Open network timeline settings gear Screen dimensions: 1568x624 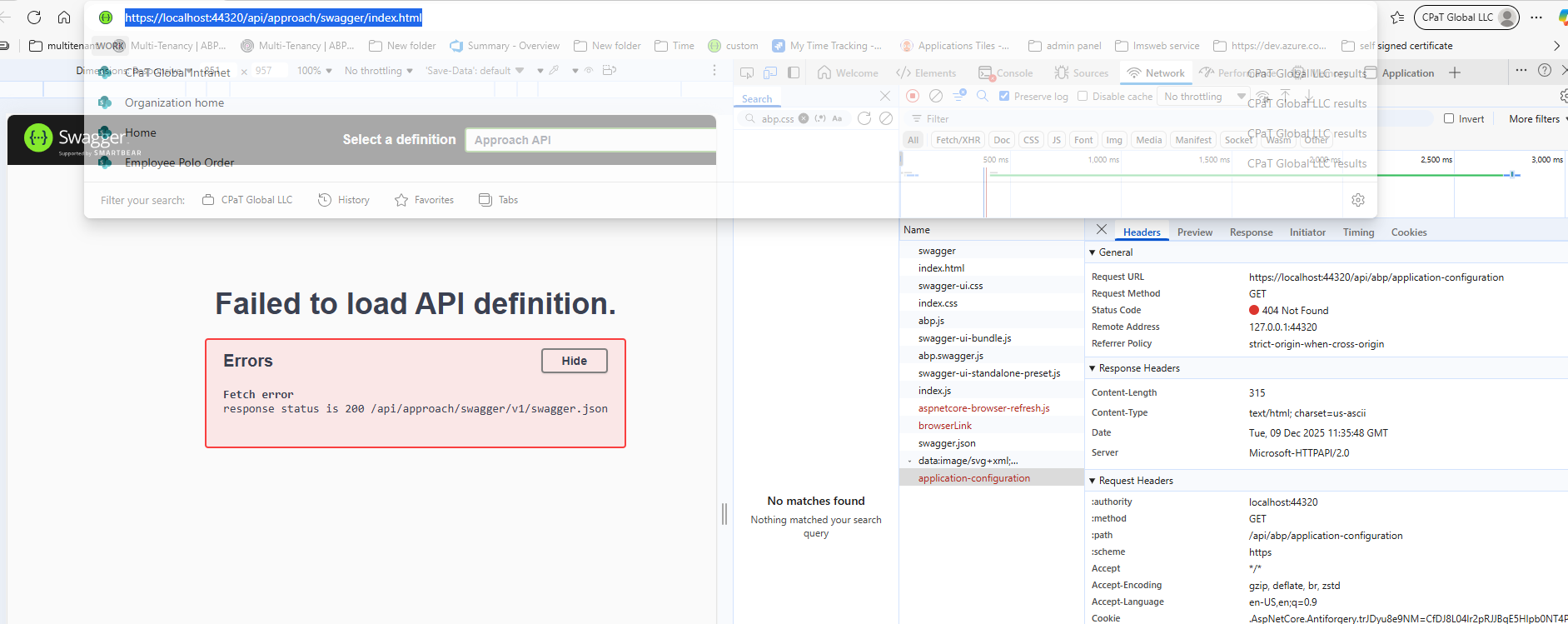[1358, 200]
